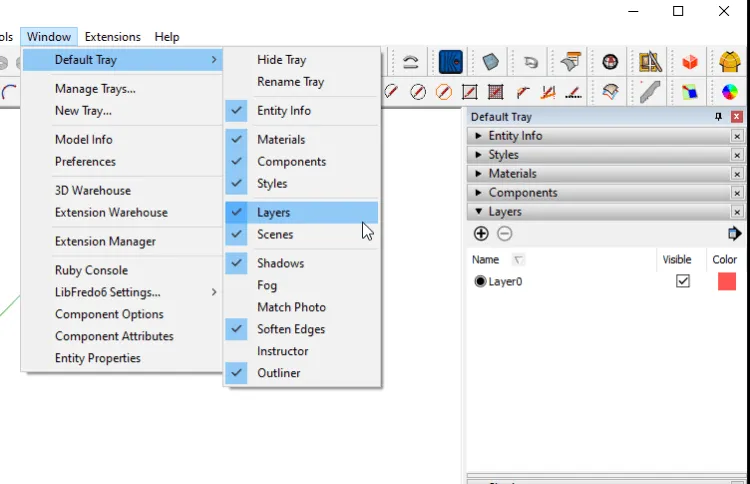Select the pencil over dashed line tool
Viewport: 750px width, 484px height.
click(x=573, y=92)
